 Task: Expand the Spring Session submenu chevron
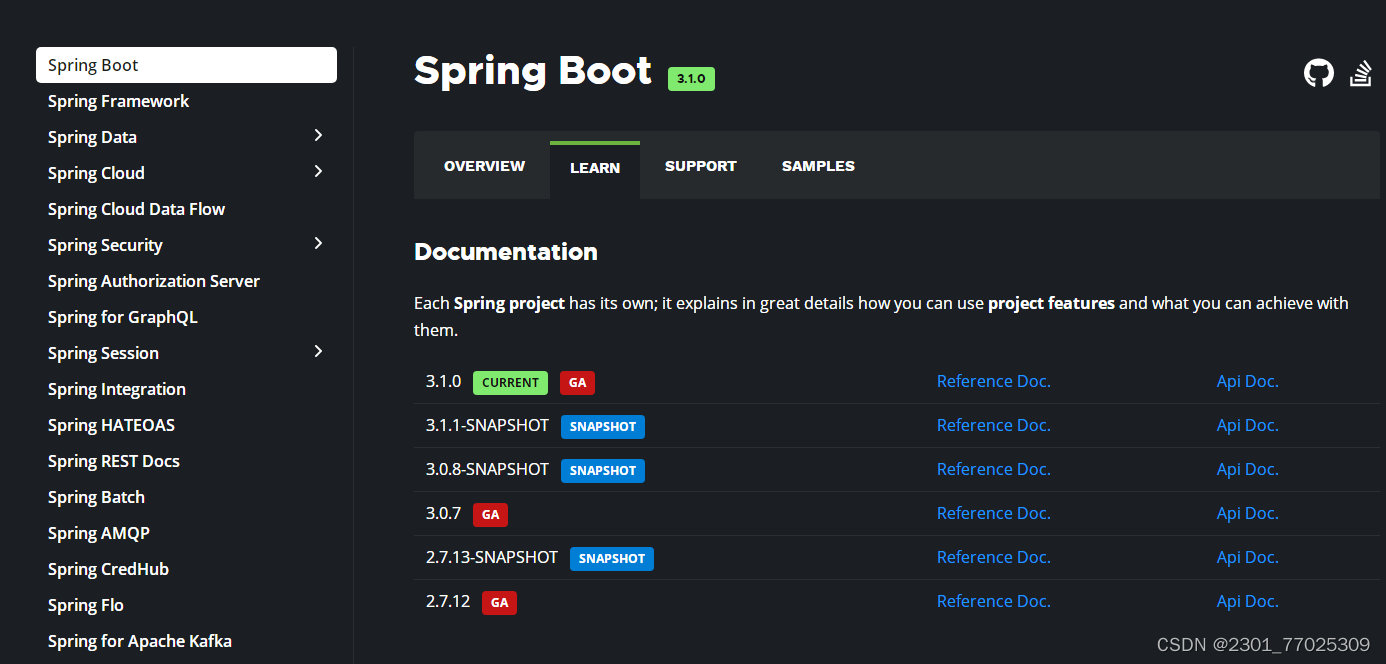(318, 351)
